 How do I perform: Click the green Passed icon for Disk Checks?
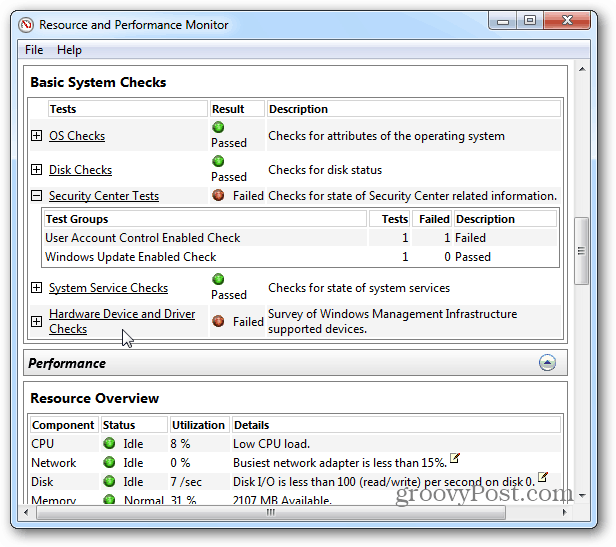click(x=218, y=162)
